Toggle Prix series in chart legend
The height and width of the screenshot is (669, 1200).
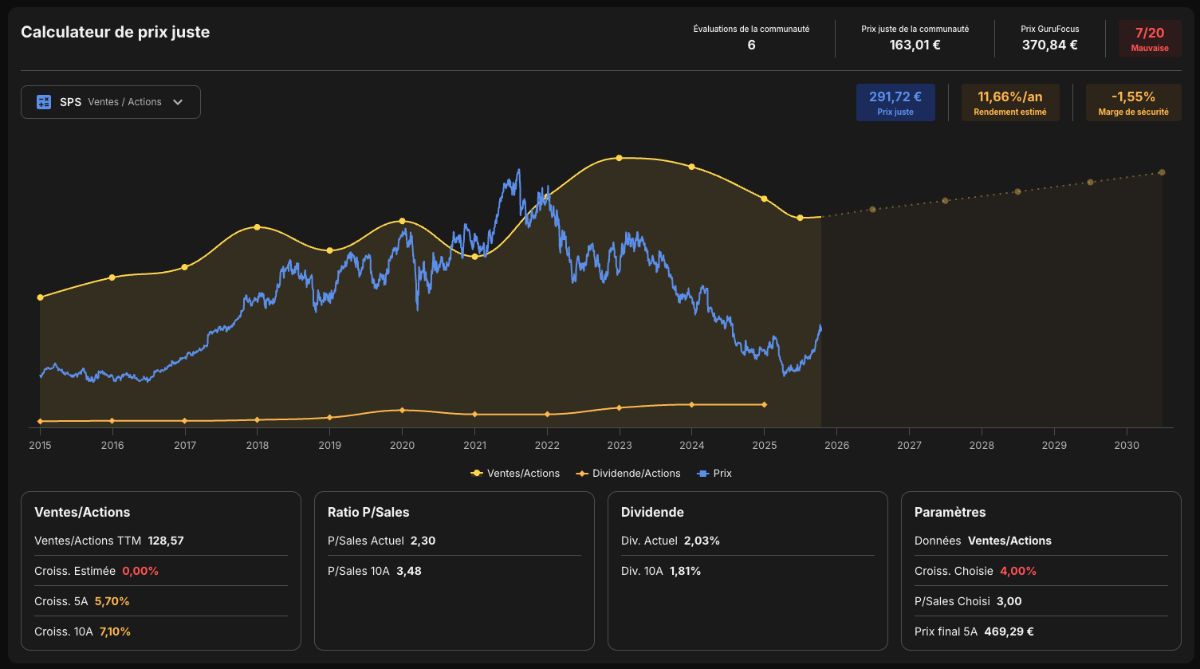coord(714,473)
